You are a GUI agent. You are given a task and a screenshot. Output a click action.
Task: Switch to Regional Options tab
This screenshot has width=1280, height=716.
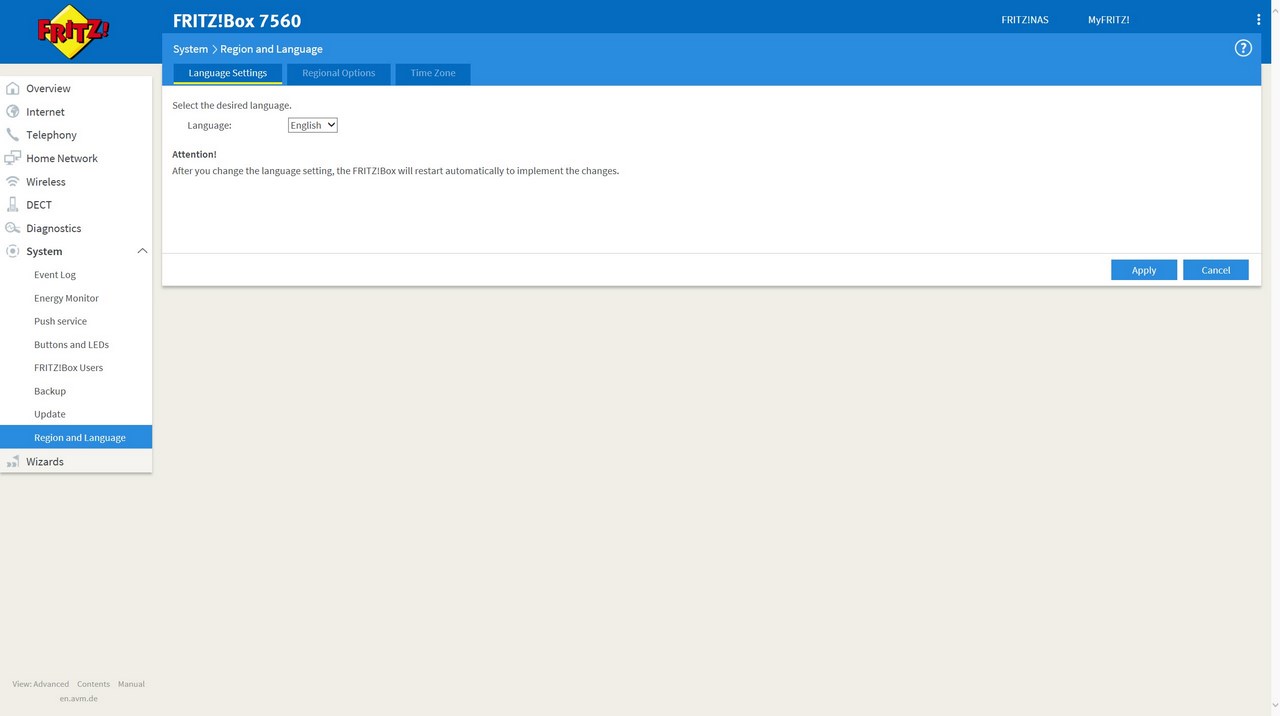pos(339,73)
